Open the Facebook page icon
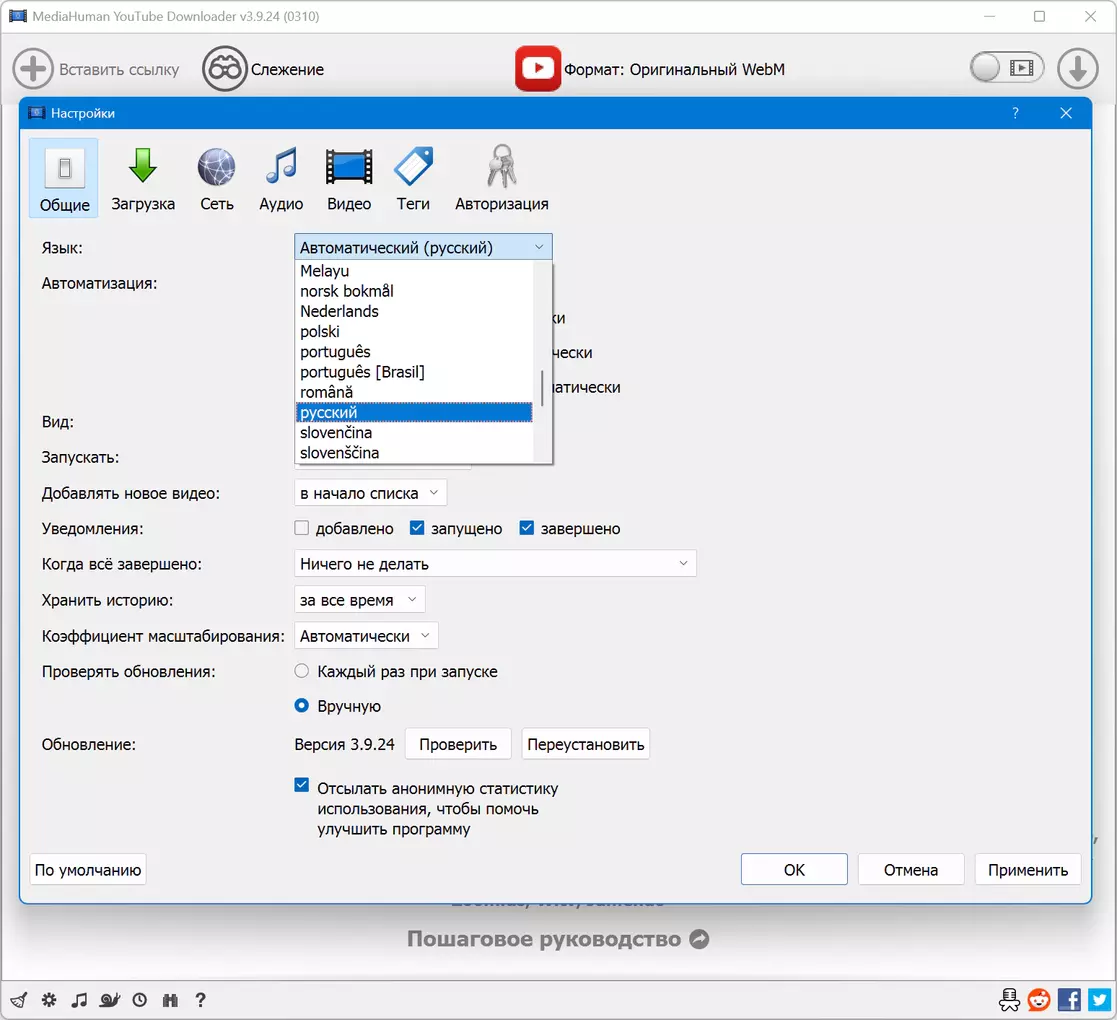The height and width of the screenshot is (1020, 1117). click(1069, 1000)
